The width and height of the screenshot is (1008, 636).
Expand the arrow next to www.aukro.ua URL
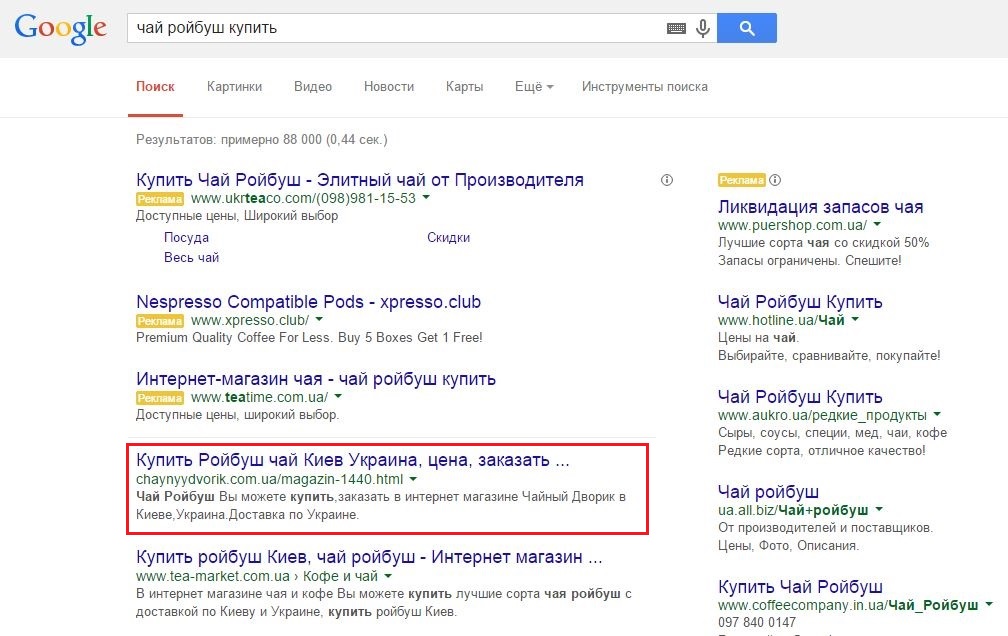click(x=936, y=415)
